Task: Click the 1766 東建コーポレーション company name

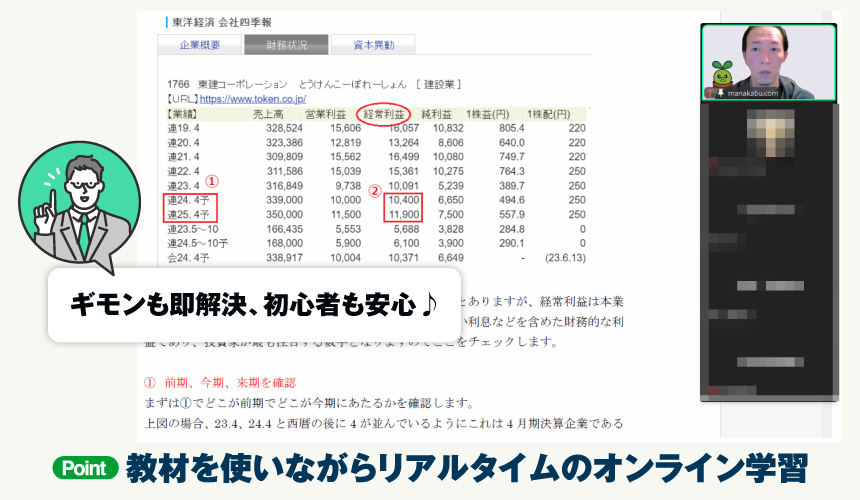Action: [228, 84]
